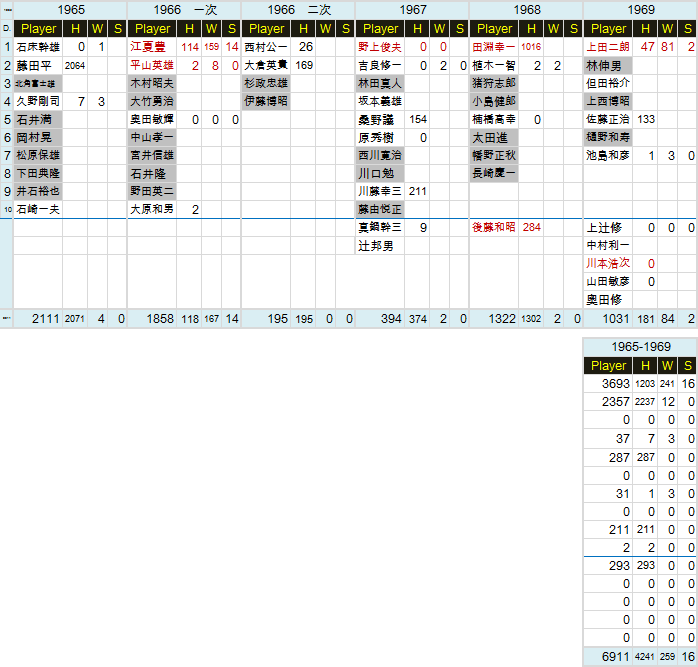Viewport: 698px width, 667px height.
Task: Click red-highlighted player 後藤和昭
Action: pyautogui.click(x=494, y=228)
